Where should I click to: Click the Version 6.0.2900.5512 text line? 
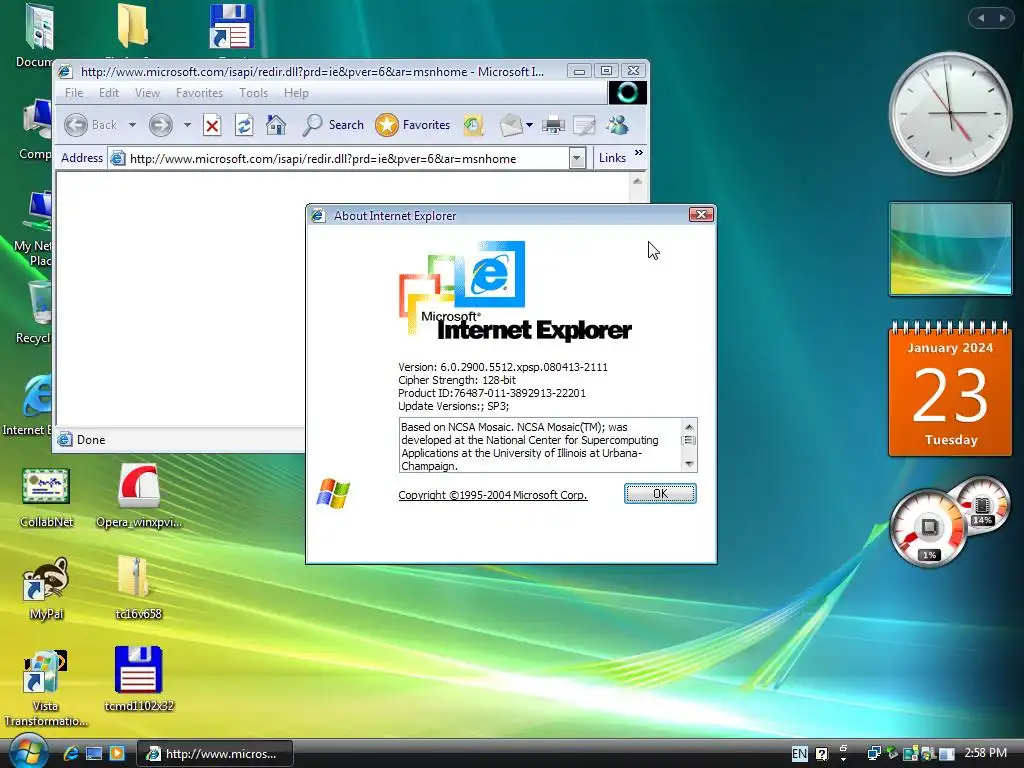point(503,367)
